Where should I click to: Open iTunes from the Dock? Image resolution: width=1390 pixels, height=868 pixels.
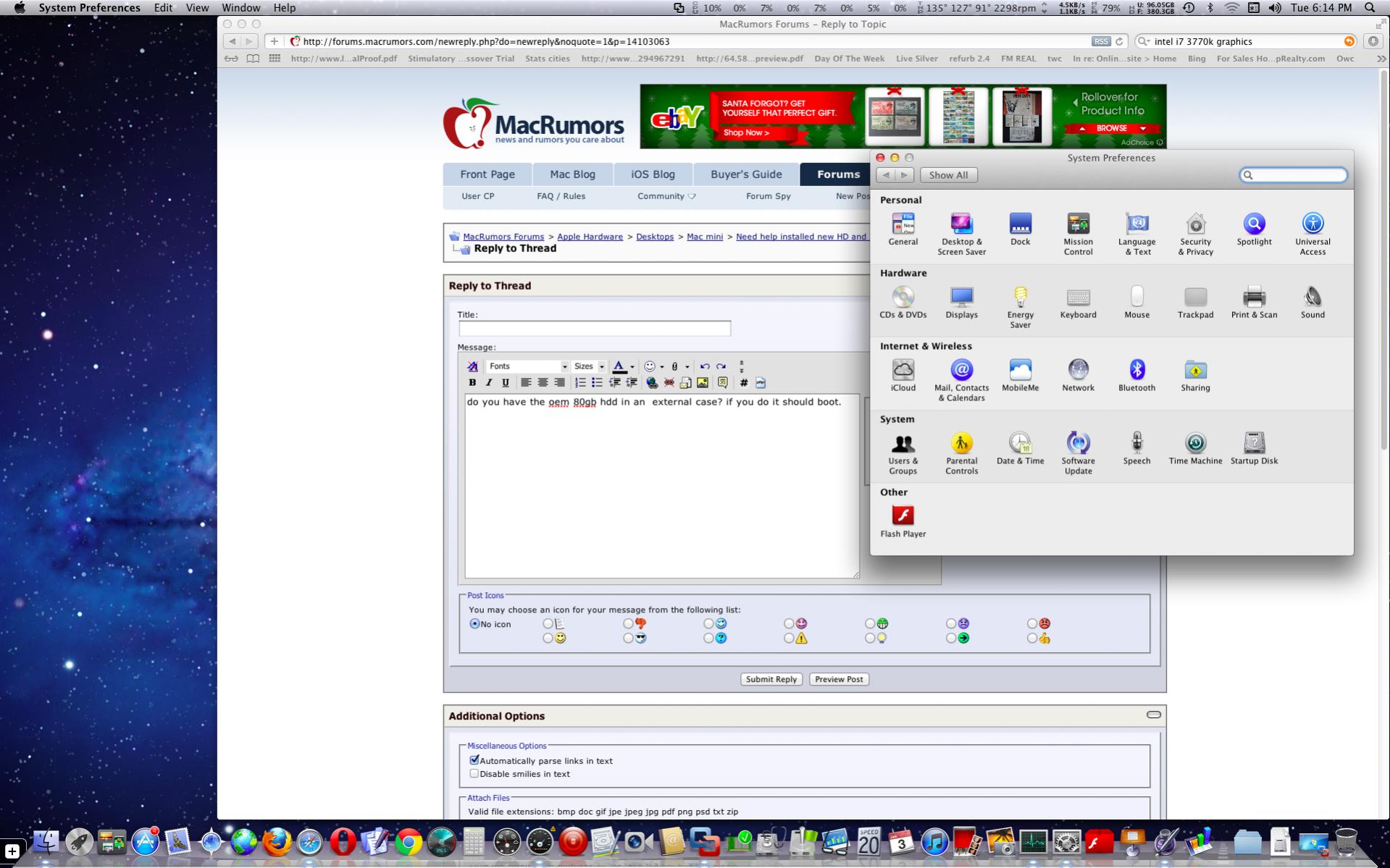click(934, 842)
